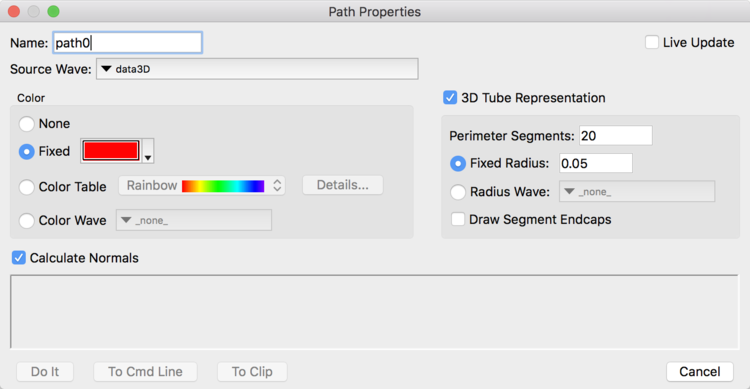Open the Rainbow color table popup
The height and width of the screenshot is (389, 750).
(x=202, y=186)
